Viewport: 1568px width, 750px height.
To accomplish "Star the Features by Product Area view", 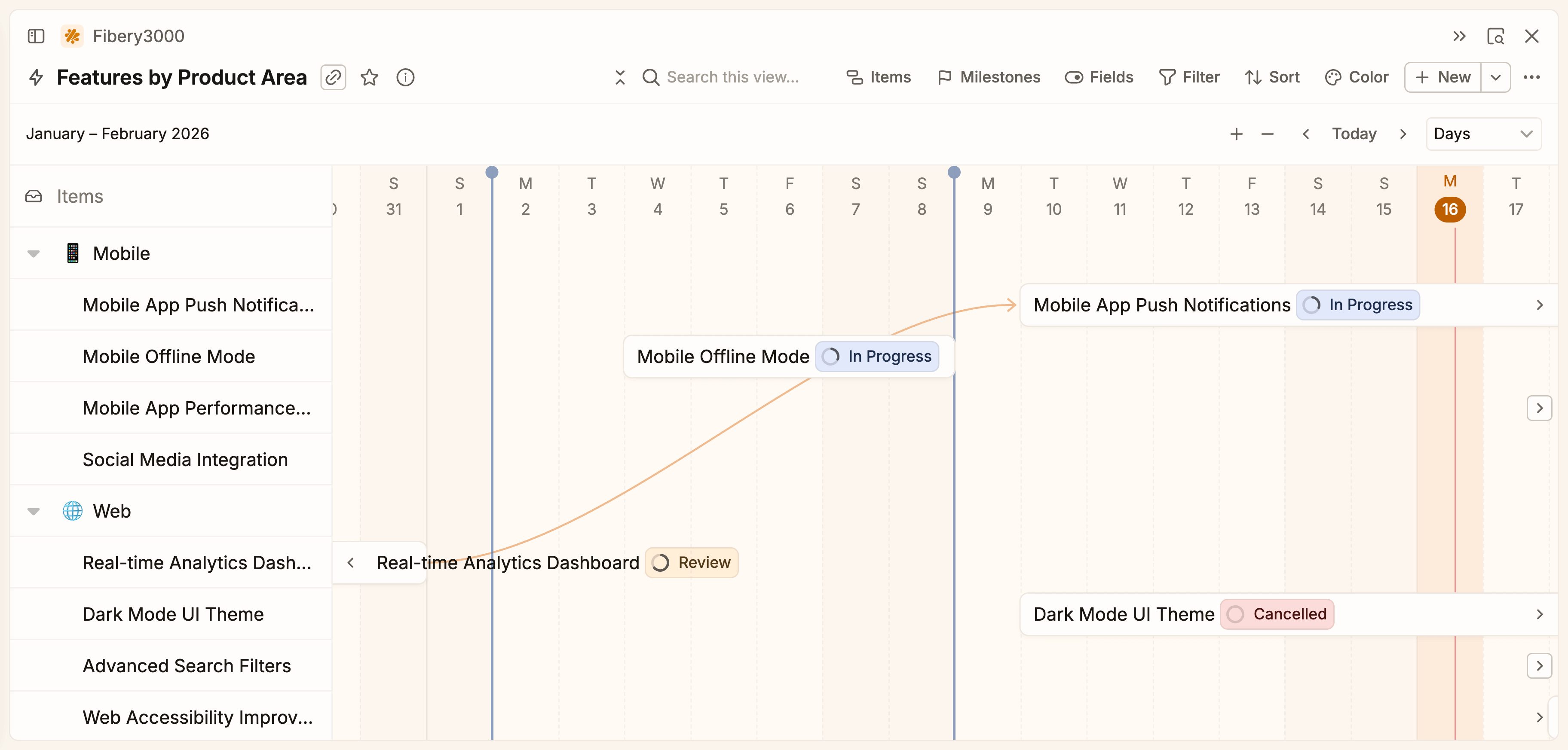I will coord(369,77).
